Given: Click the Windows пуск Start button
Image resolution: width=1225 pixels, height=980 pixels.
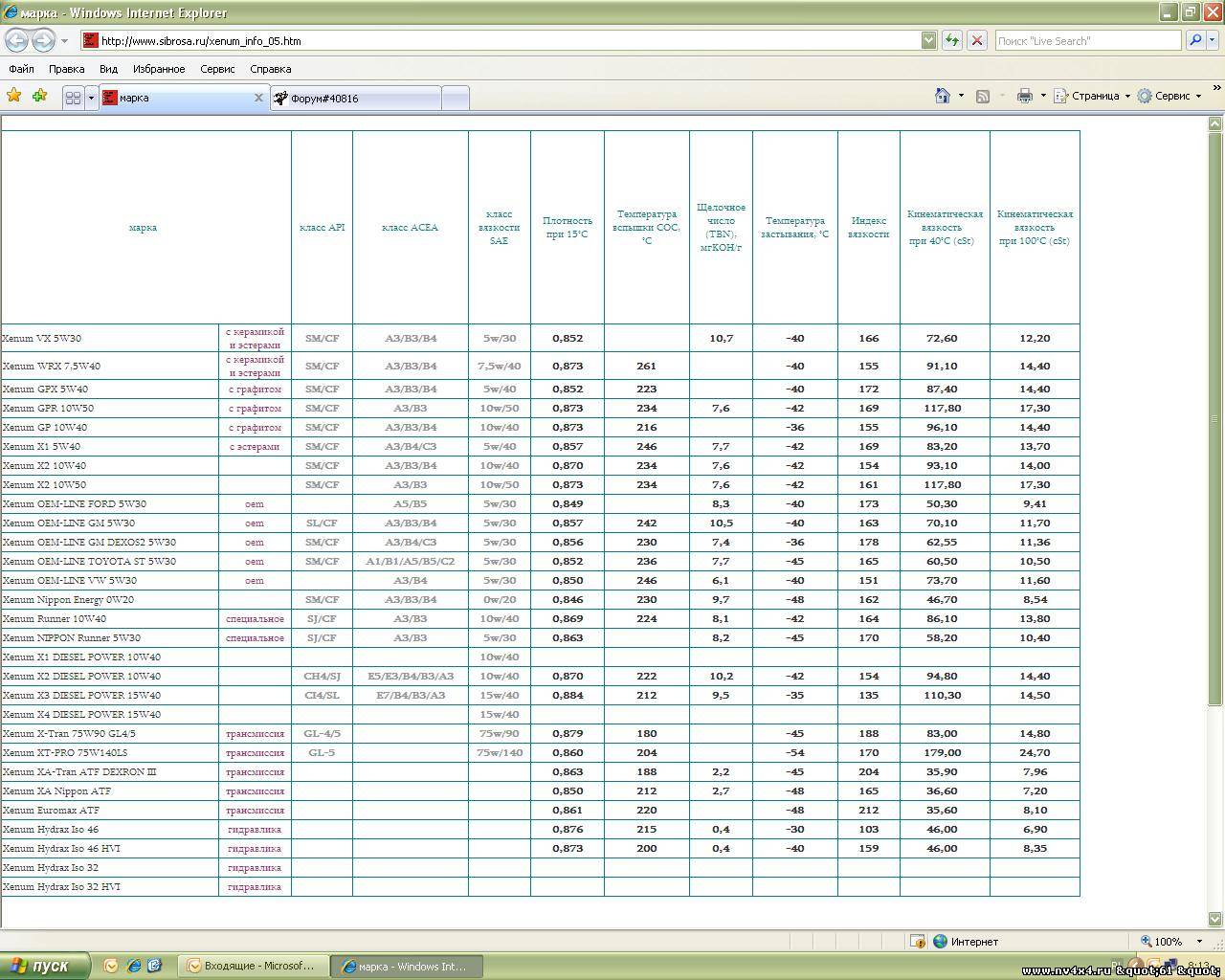Looking at the screenshot, I should coord(44,966).
